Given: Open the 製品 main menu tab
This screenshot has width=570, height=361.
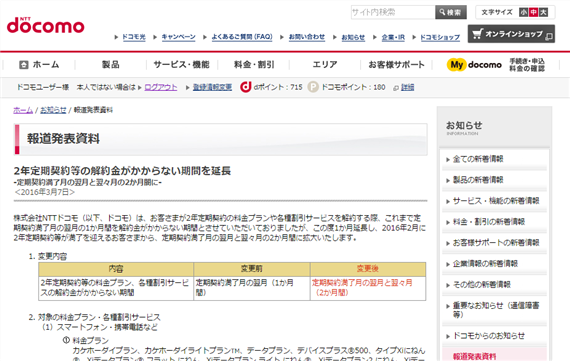Looking at the screenshot, I should (111, 65).
